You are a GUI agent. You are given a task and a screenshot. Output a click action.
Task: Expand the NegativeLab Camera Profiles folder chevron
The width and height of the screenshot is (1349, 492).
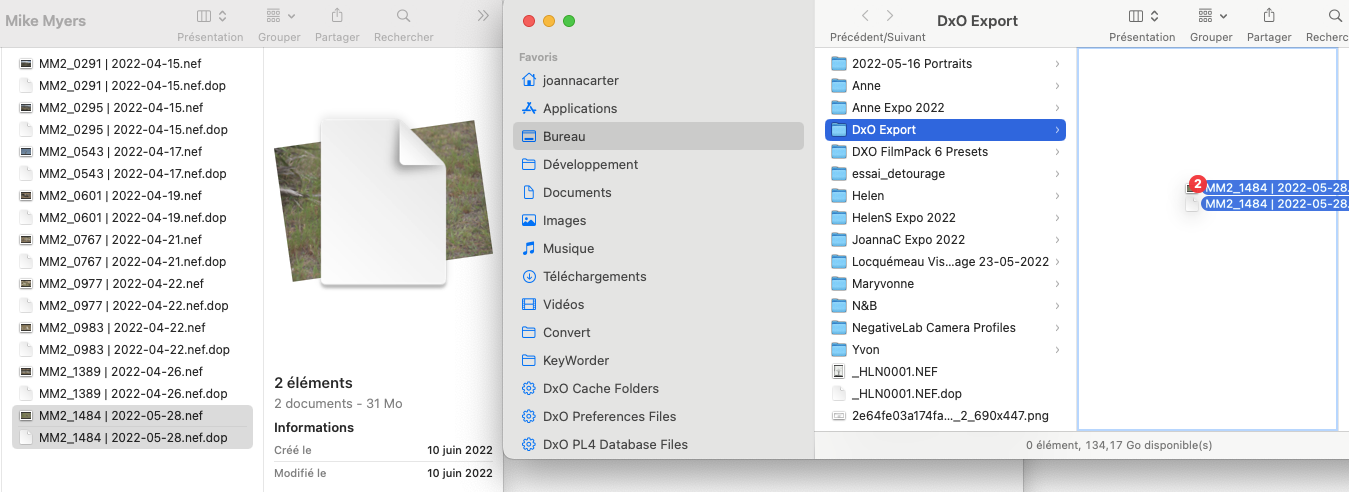click(1057, 328)
